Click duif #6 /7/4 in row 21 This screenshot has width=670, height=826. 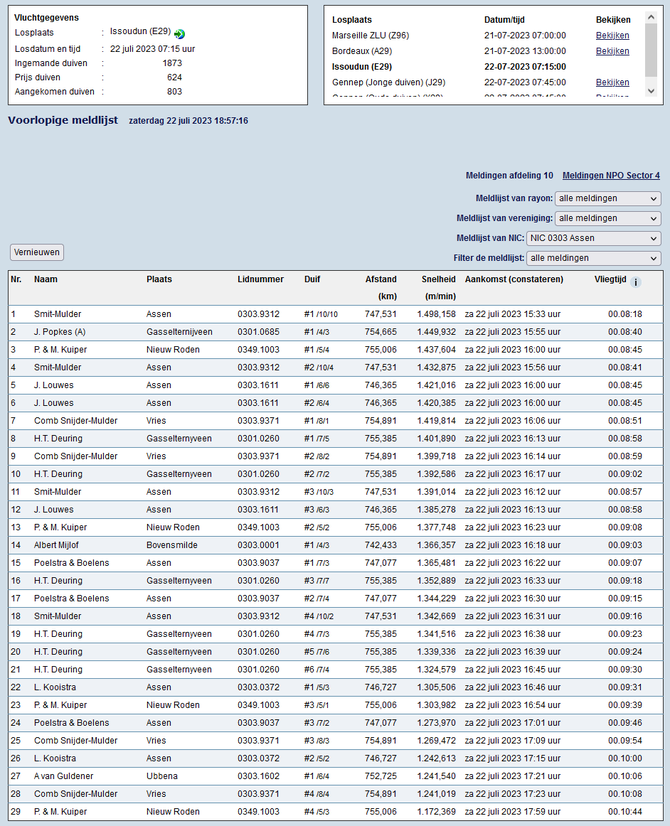[317, 670]
